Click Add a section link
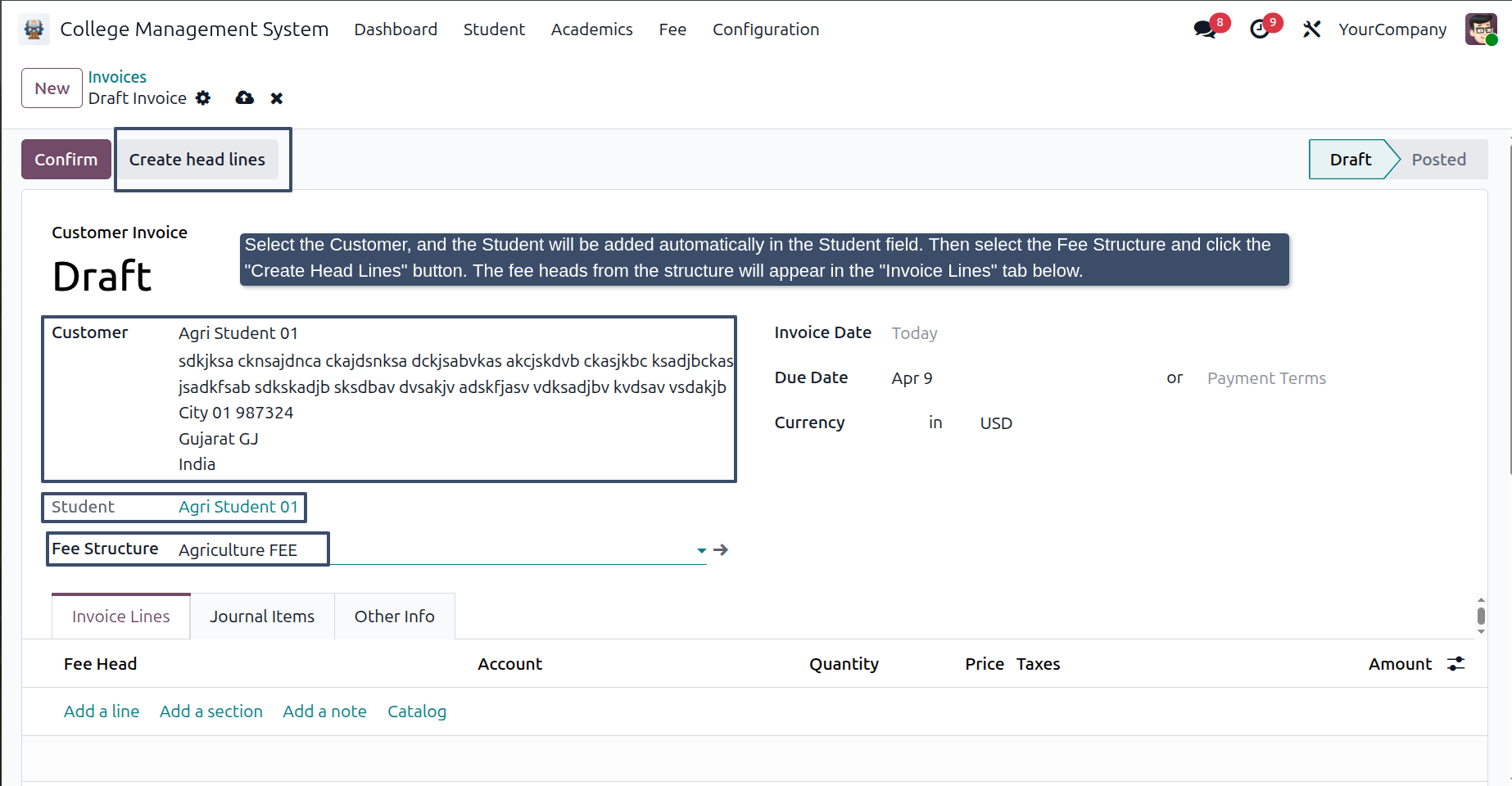 pyautogui.click(x=211, y=711)
